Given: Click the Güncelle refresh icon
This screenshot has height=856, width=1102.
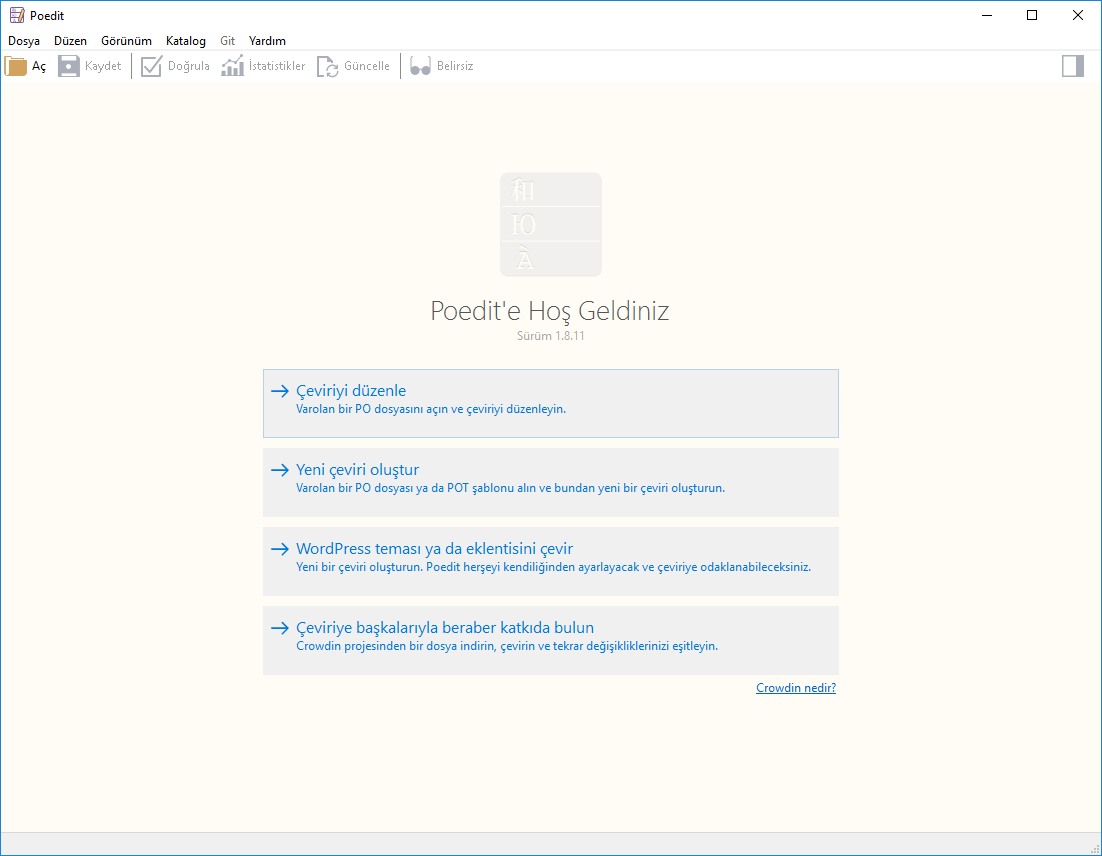Looking at the screenshot, I should pyautogui.click(x=328, y=66).
